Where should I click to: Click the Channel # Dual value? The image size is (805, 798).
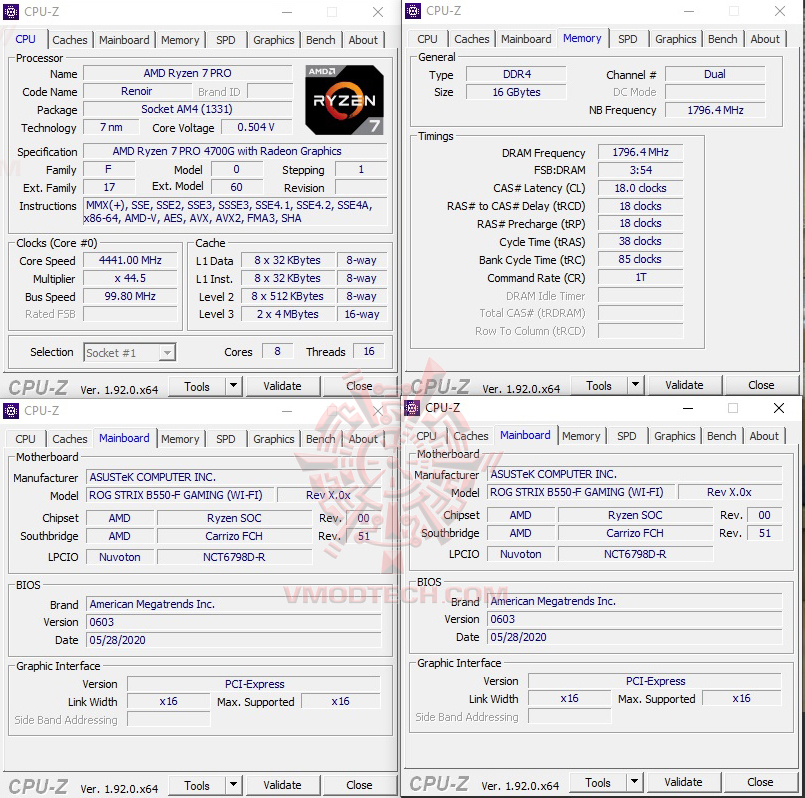715,74
